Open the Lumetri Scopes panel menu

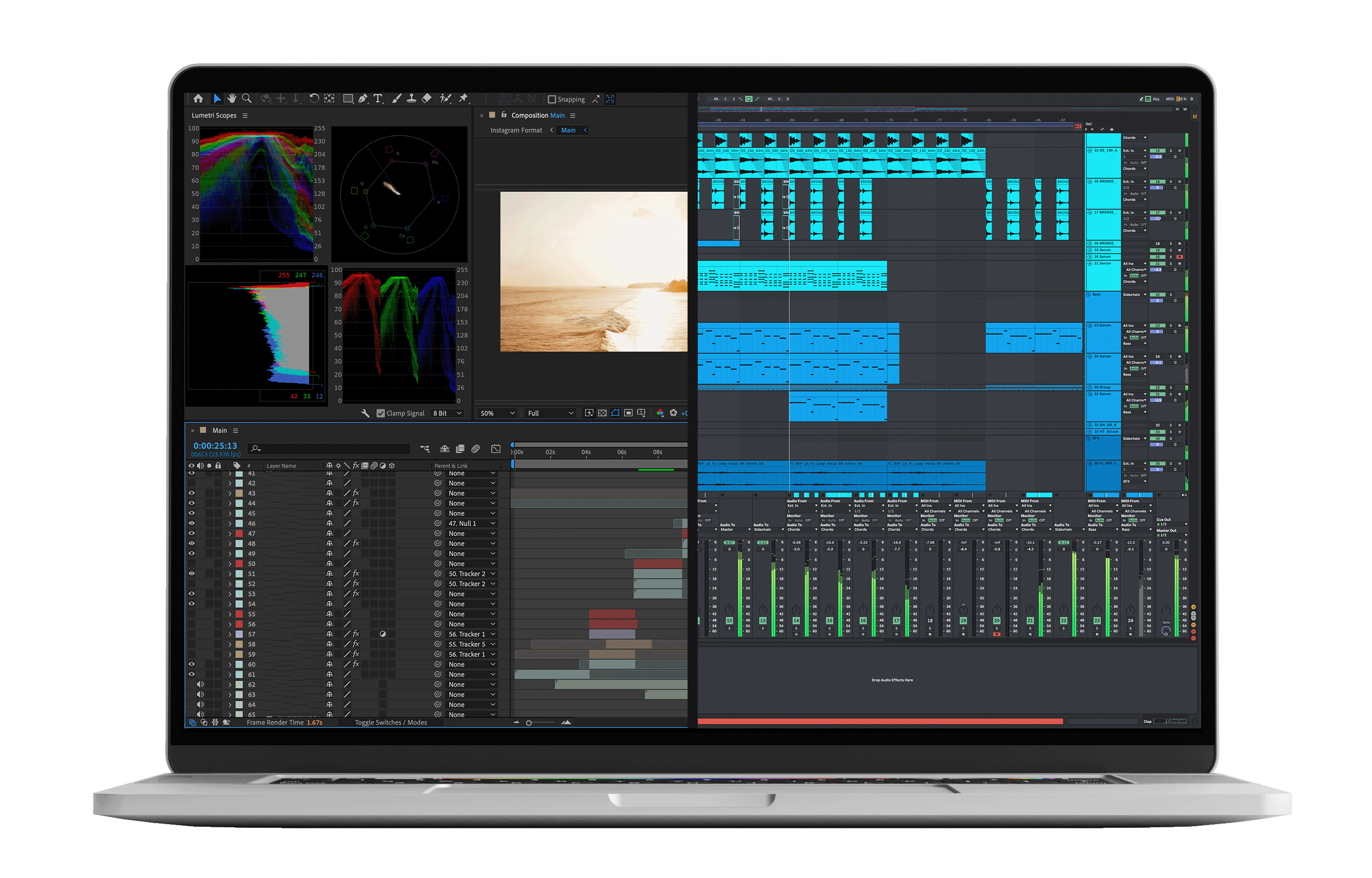click(x=245, y=115)
